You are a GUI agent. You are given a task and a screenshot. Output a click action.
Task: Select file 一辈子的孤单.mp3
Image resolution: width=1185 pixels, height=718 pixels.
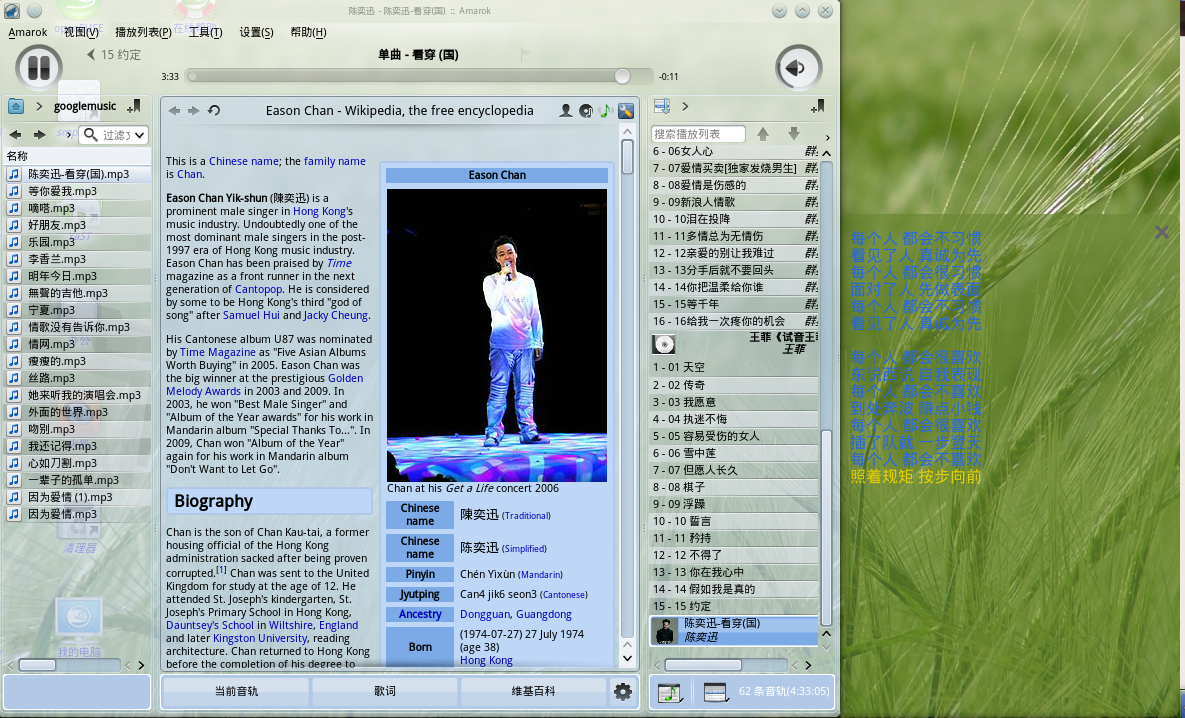(x=79, y=480)
